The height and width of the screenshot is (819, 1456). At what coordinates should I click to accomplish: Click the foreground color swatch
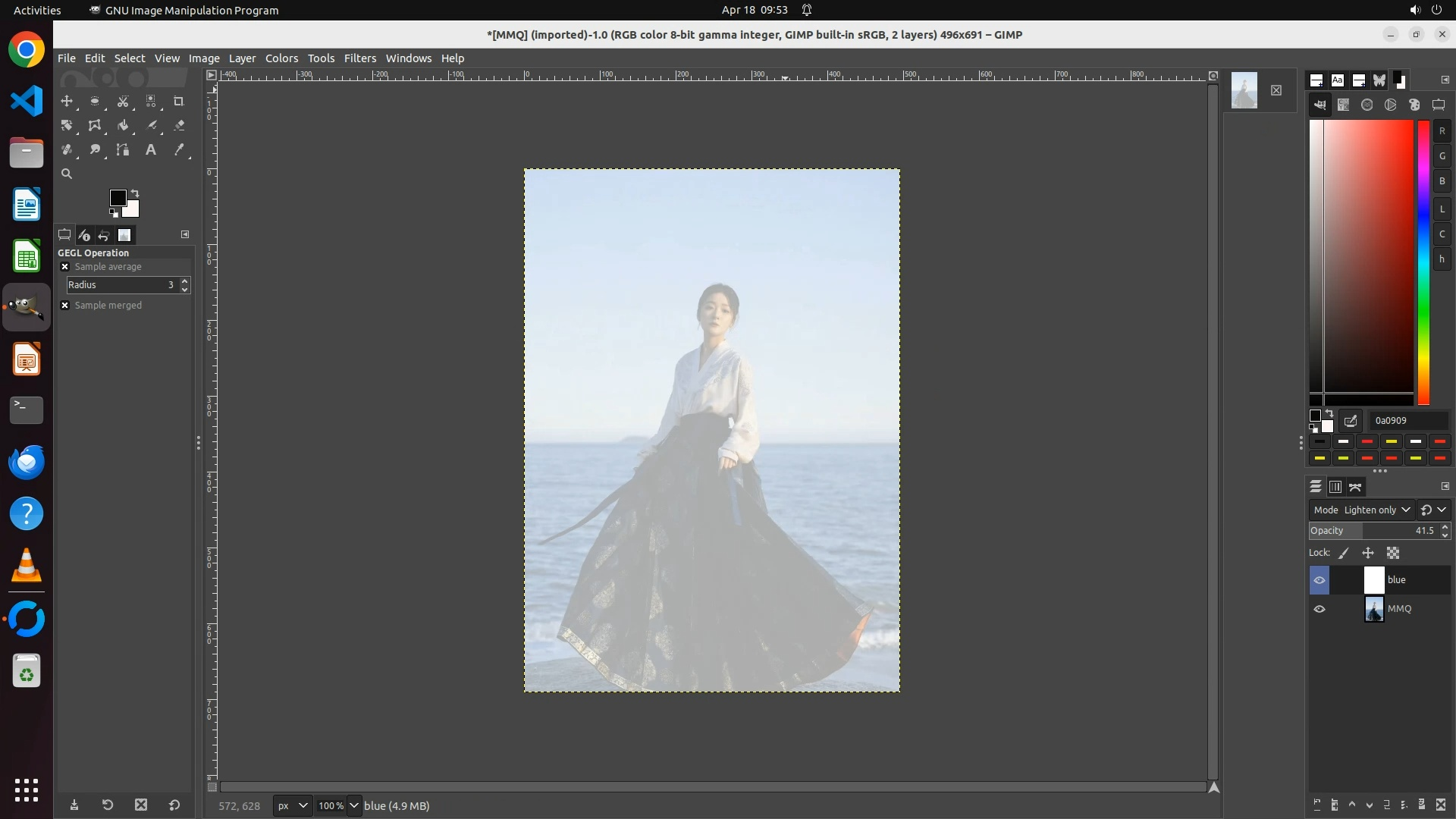point(117,198)
